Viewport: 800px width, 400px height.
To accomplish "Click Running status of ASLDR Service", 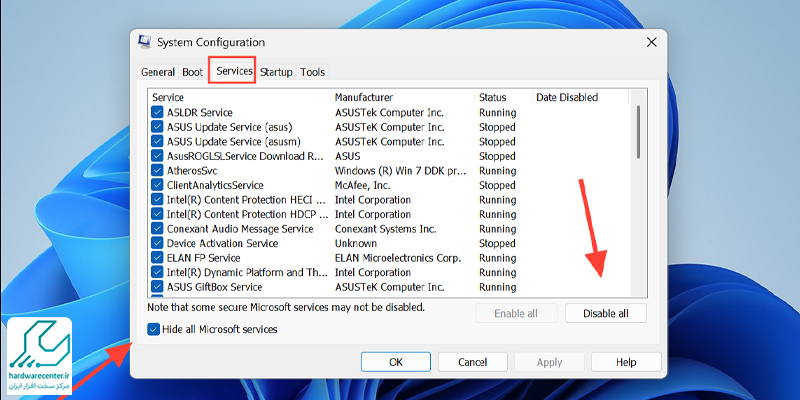I will pyautogui.click(x=497, y=113).
